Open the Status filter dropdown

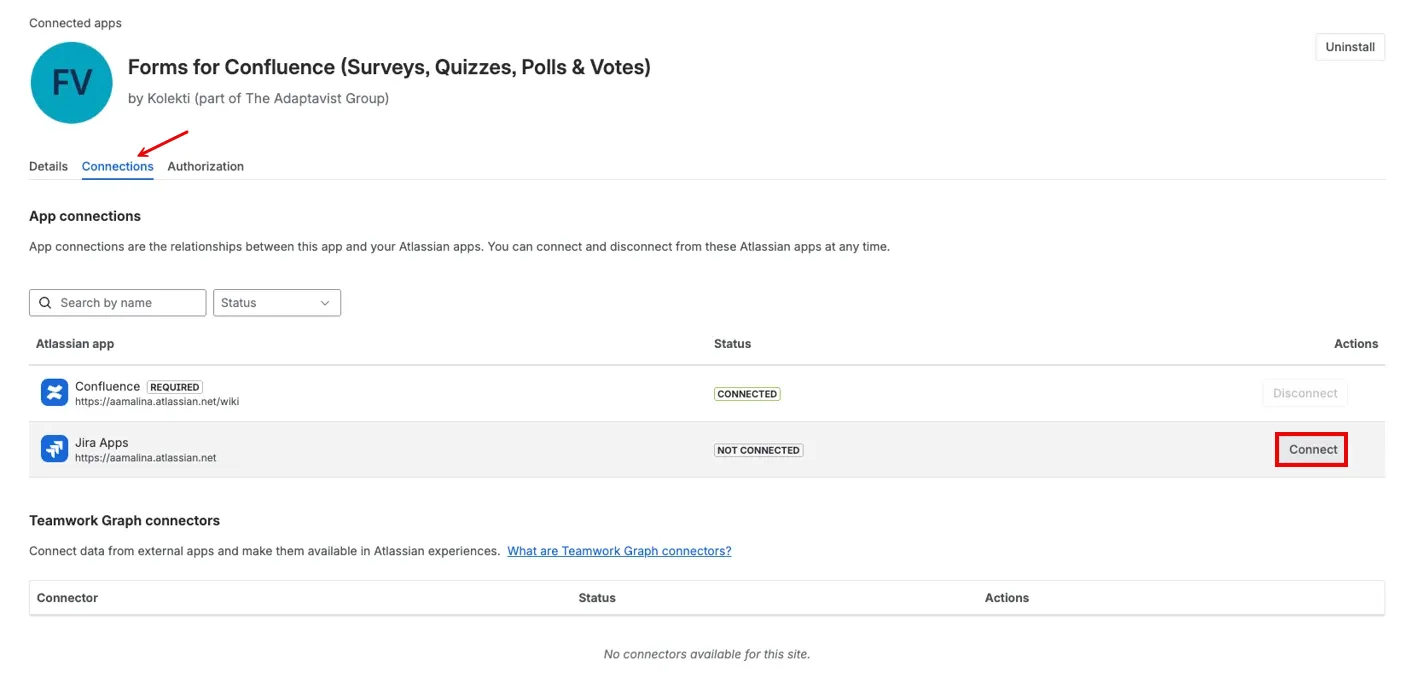pyautogui.click(x=277, y=303)
